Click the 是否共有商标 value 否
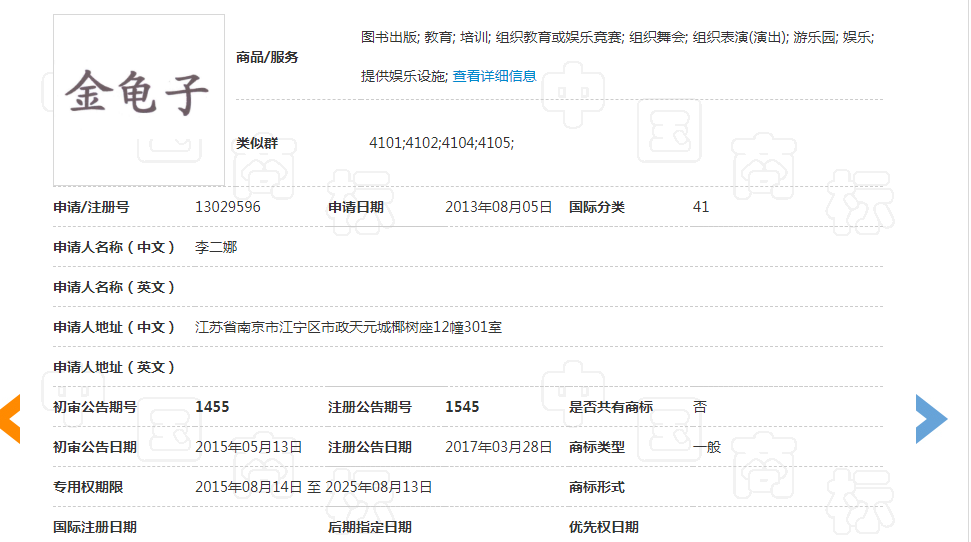This screenshot has height=542, width=971. (699, 407)
